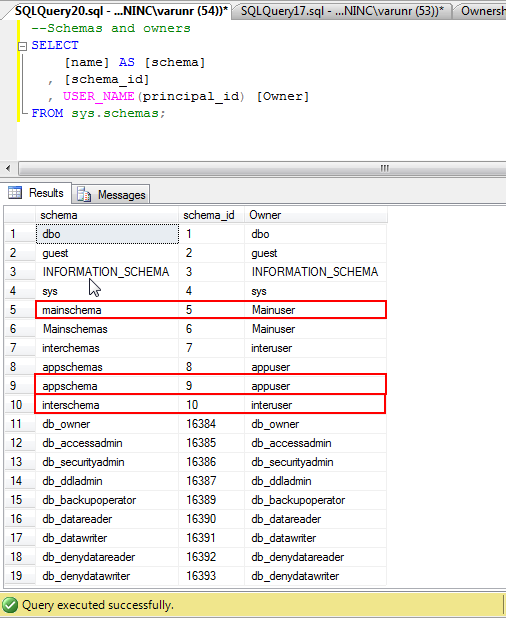The height and width of the screenshot is (618, 506).
Task: Click the horizontal scrollbar thumb grip
Action: pos(385,168)
